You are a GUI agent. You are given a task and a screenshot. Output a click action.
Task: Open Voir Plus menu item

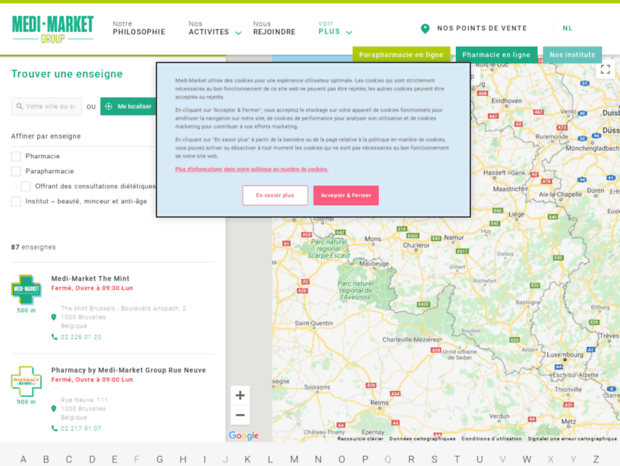tap(329, 28)
